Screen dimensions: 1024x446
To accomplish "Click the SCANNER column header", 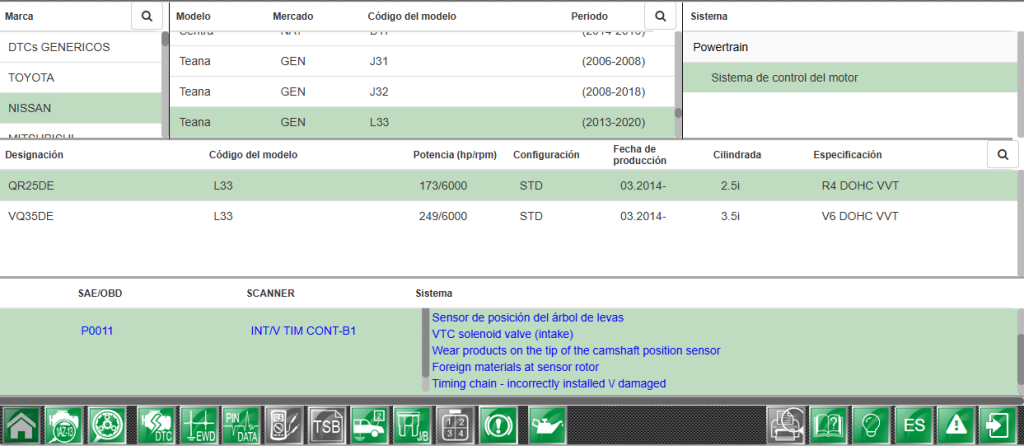I will coord(270,293).
